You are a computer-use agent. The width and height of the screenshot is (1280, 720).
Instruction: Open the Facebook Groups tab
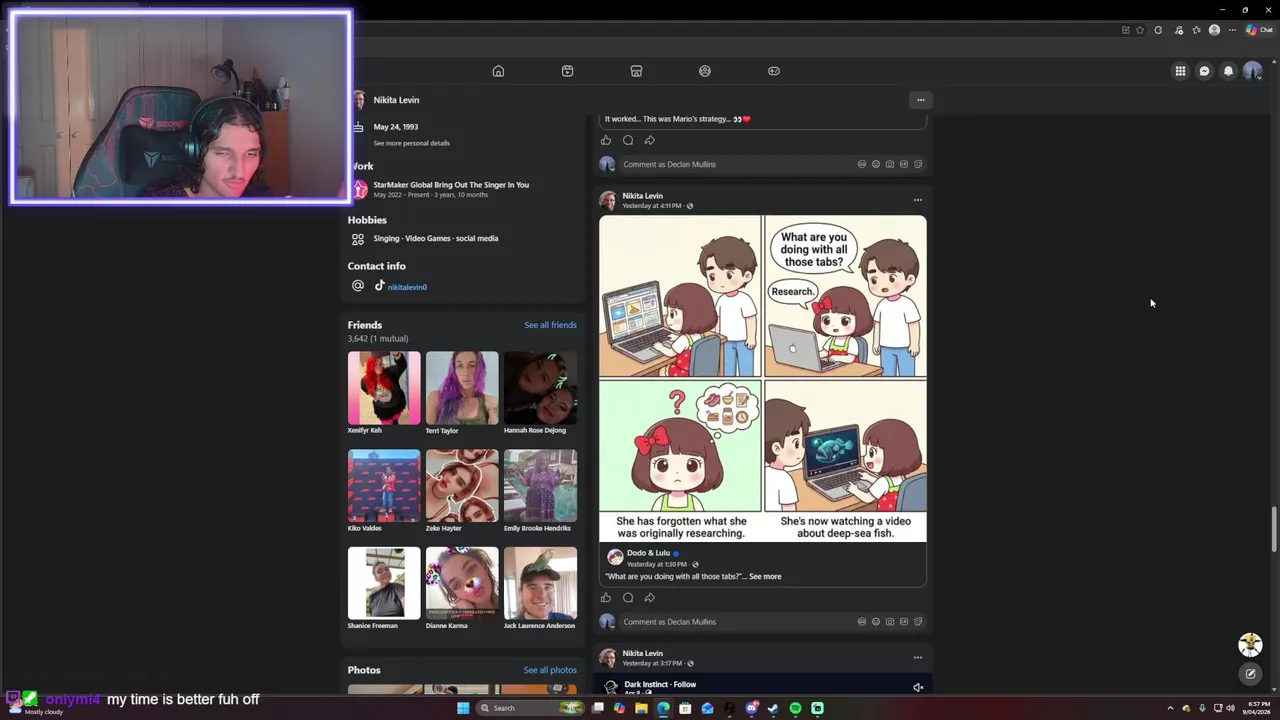(x=705, y=71)
